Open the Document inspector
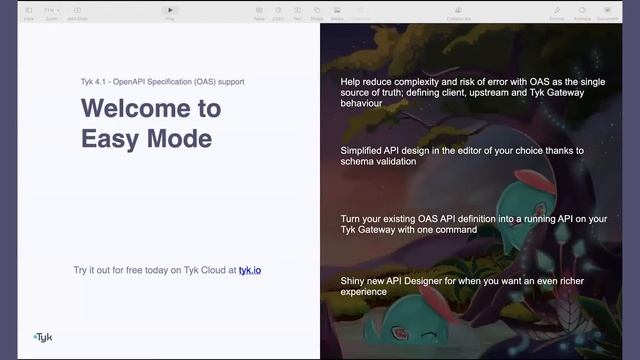 (607, 13)
